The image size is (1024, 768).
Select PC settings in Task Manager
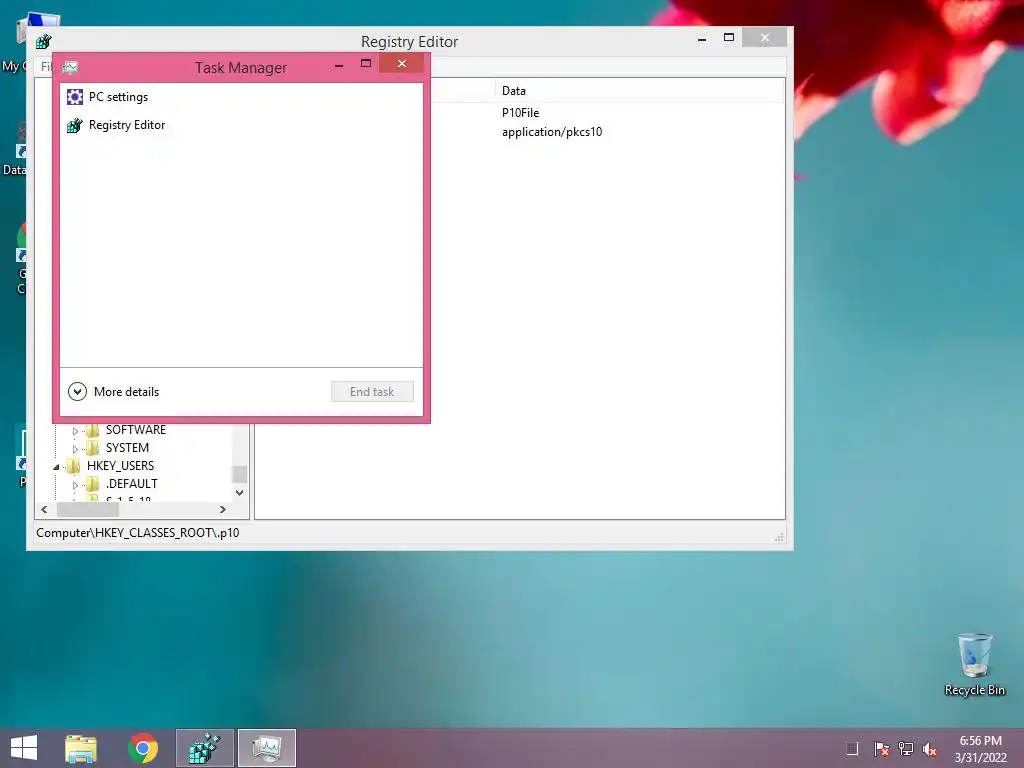[241, 97]
